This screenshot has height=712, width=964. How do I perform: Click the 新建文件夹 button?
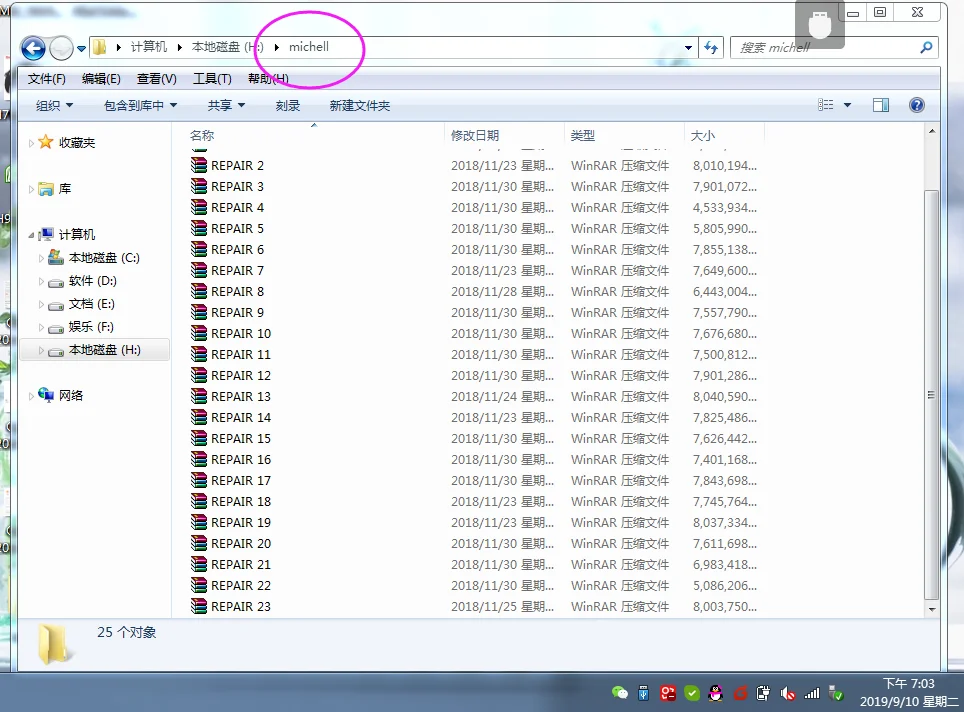(x=360, y=106)
